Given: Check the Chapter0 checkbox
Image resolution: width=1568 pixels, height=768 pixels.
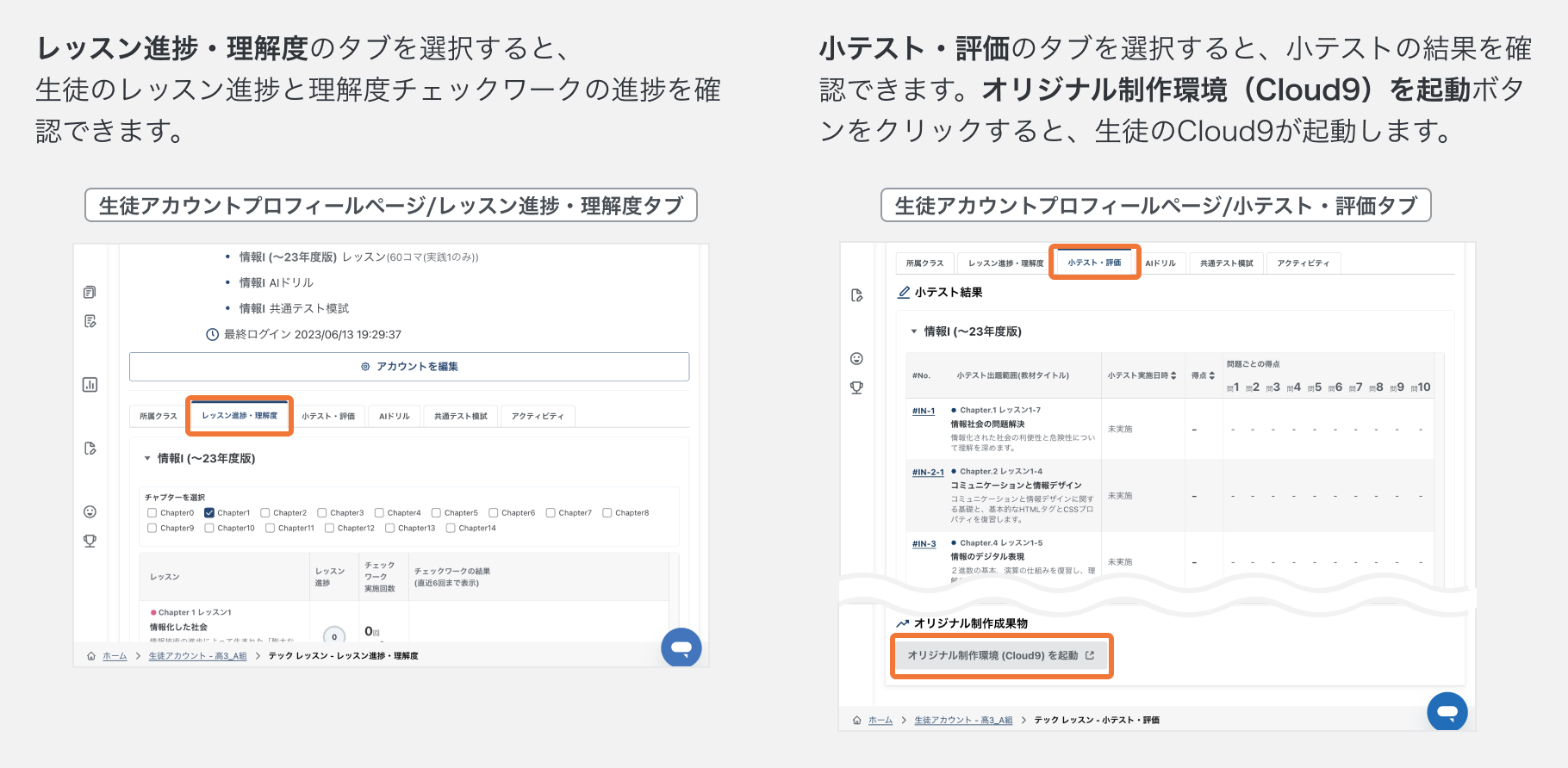Looking at the screenshot, I should tap(152, 513).
